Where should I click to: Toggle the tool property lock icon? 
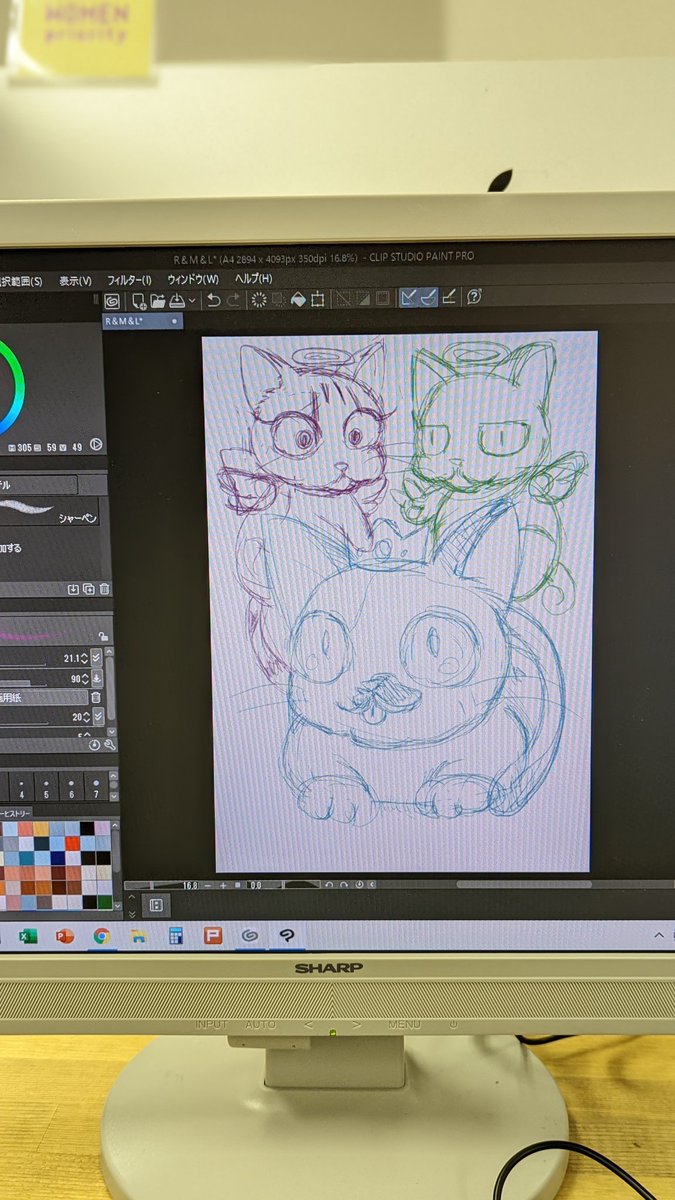(103, 637)
